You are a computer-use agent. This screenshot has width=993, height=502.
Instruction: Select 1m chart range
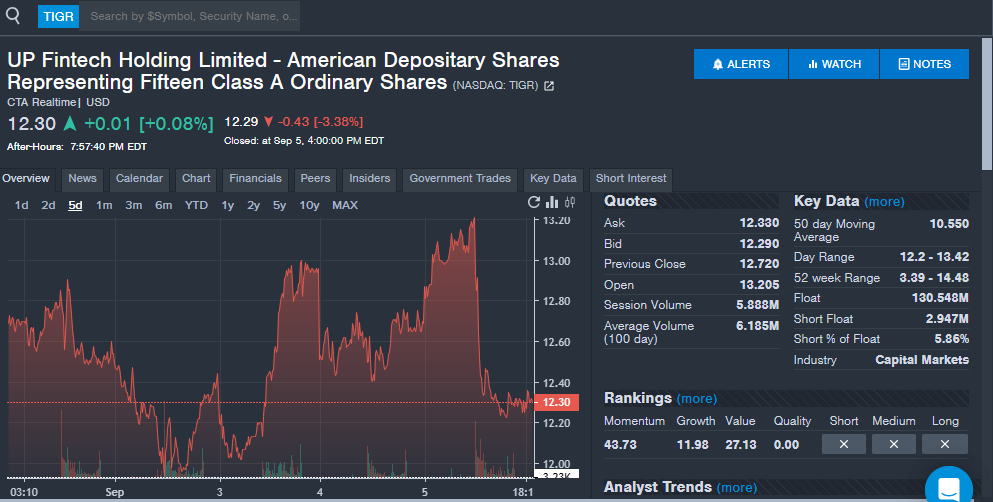[104, 205]
